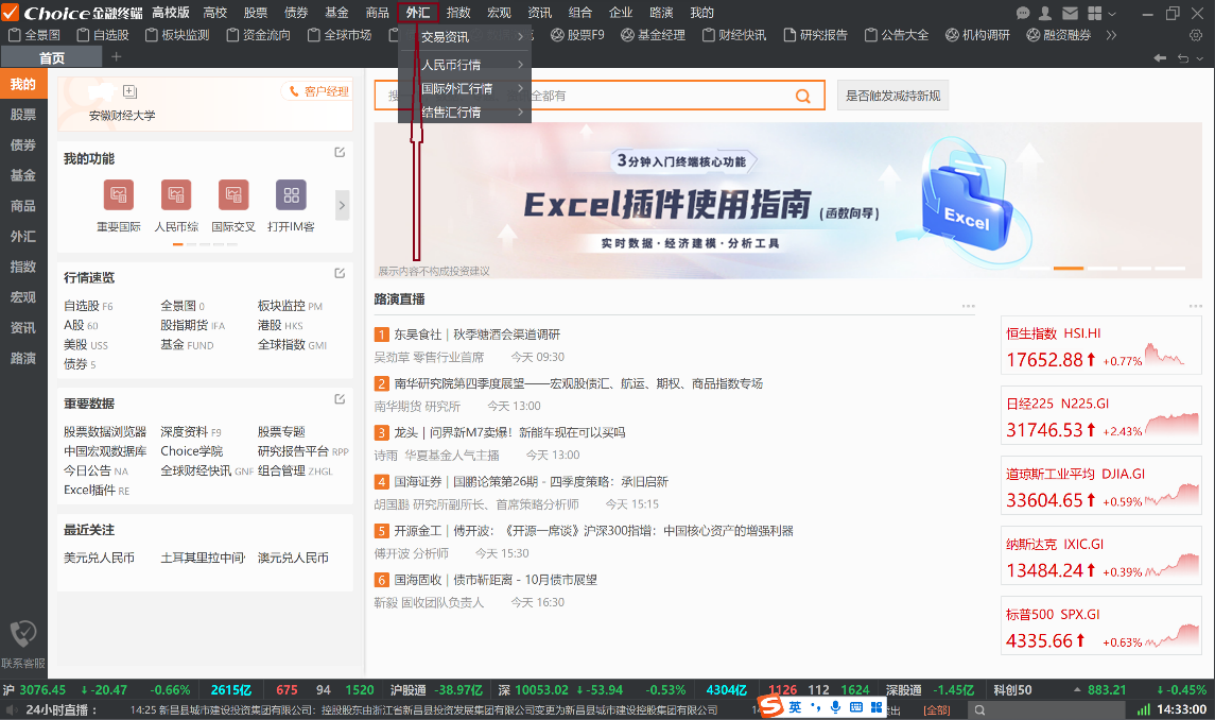Open the 恒生指数 HSI.HI quote card
The height and width of the screenshot is (720, 1215).
1101,346
